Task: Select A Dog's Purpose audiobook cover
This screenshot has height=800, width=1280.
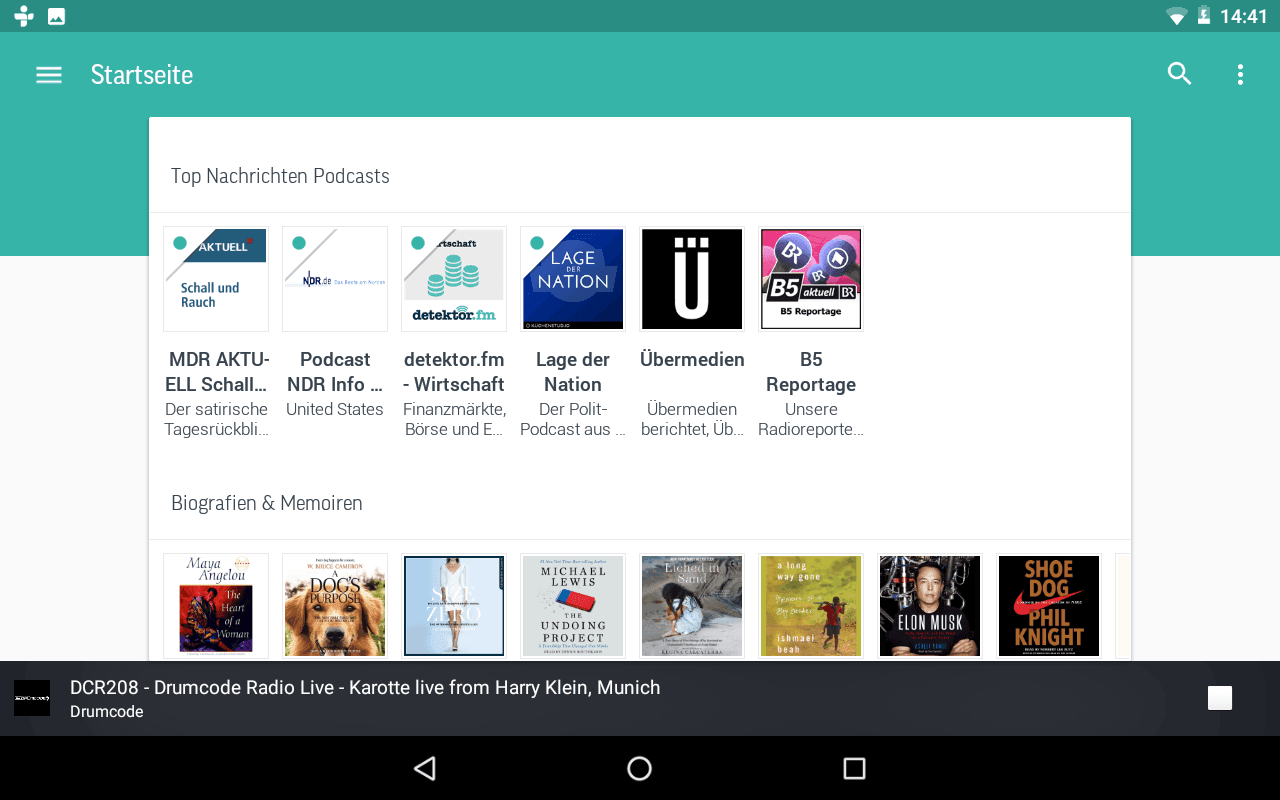Action: (335, 606)
